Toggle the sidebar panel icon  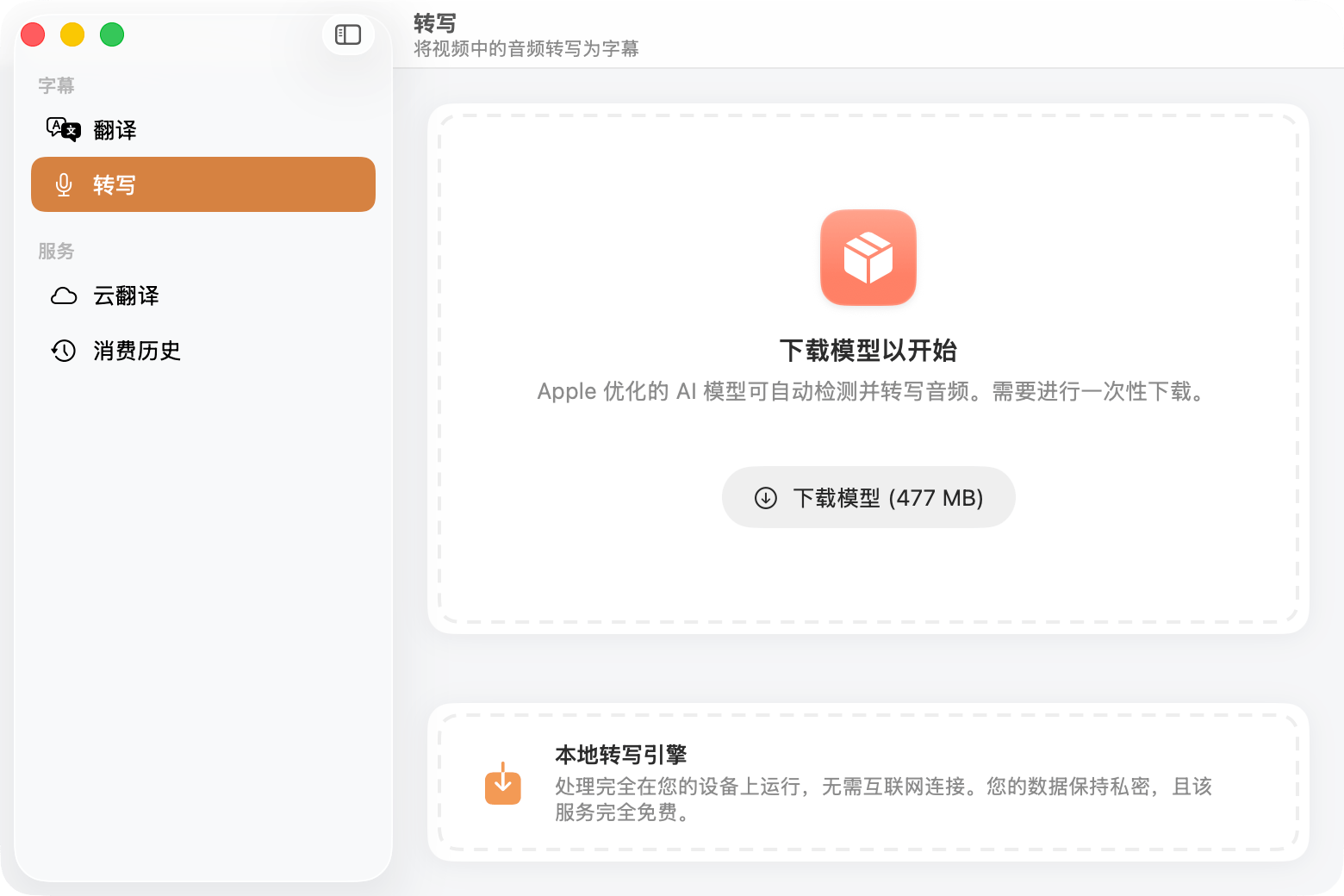[x=348, y=34]
